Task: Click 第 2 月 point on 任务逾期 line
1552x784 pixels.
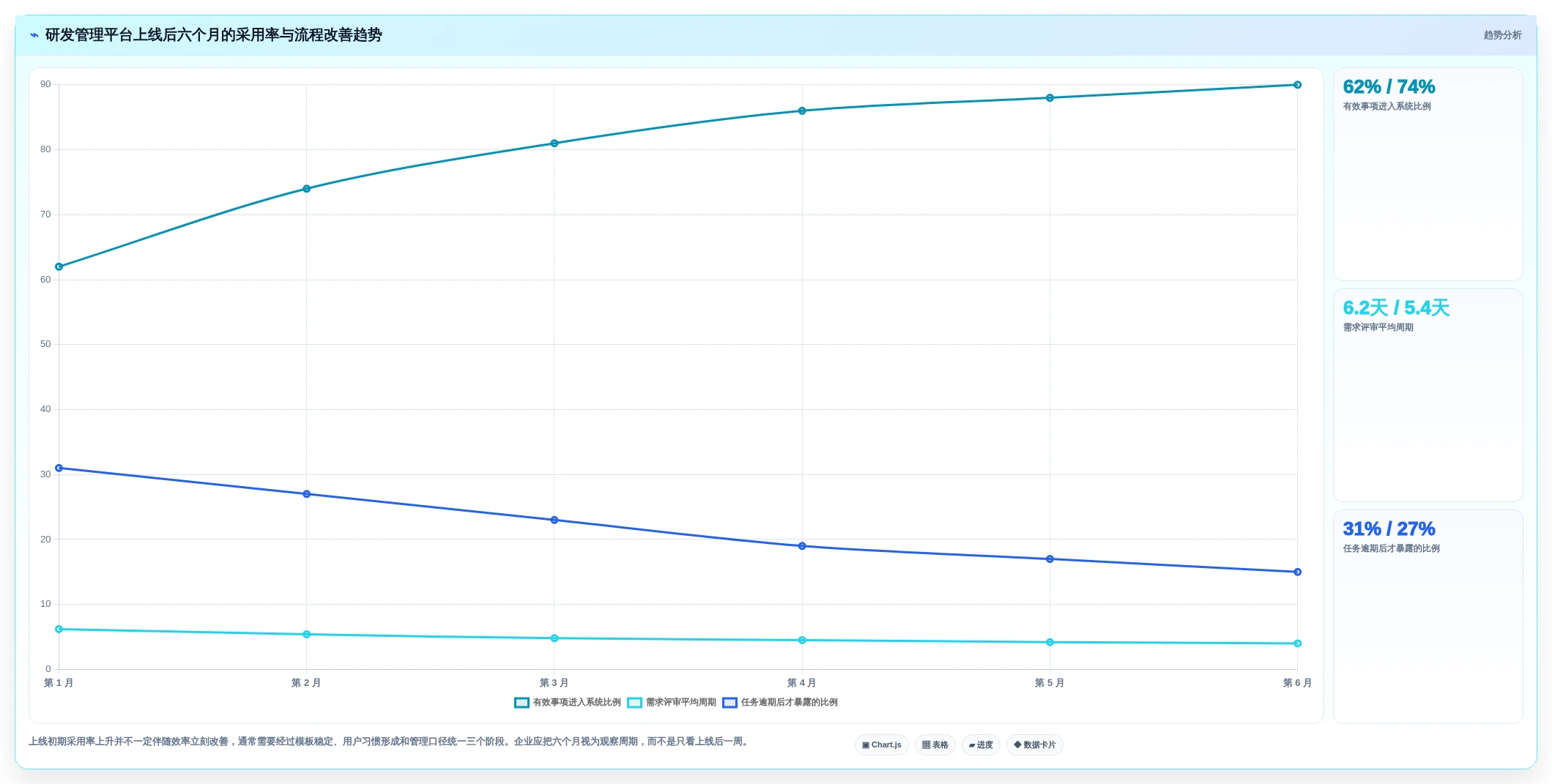Action: (x=307, y=494)
